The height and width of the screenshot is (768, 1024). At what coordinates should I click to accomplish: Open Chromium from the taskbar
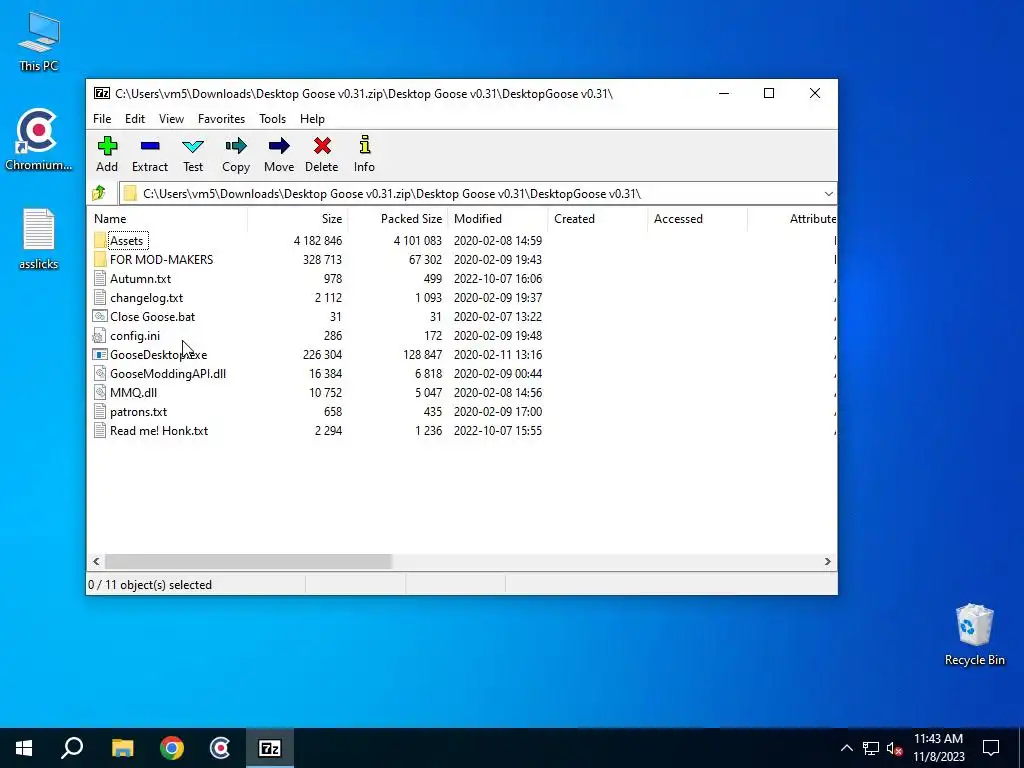click(220, 748)
